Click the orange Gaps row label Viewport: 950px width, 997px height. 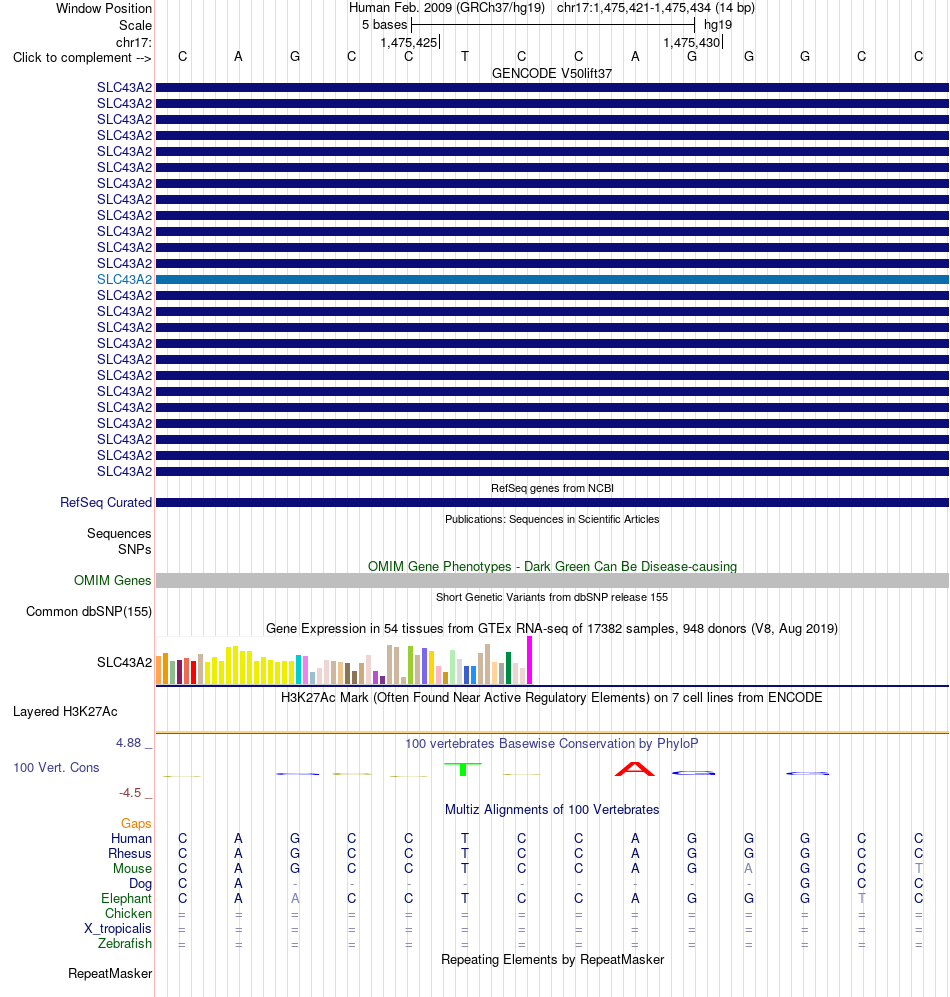coord(136,823)
